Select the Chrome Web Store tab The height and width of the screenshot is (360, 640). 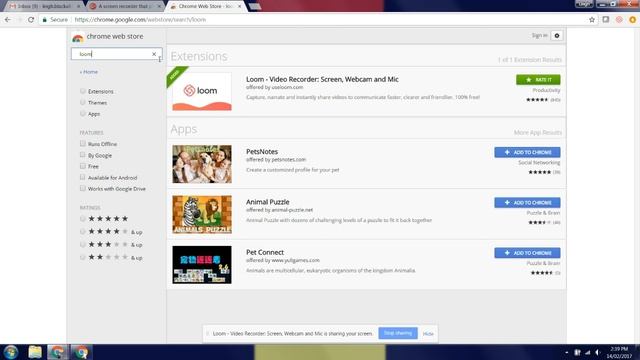click(204, 6)
